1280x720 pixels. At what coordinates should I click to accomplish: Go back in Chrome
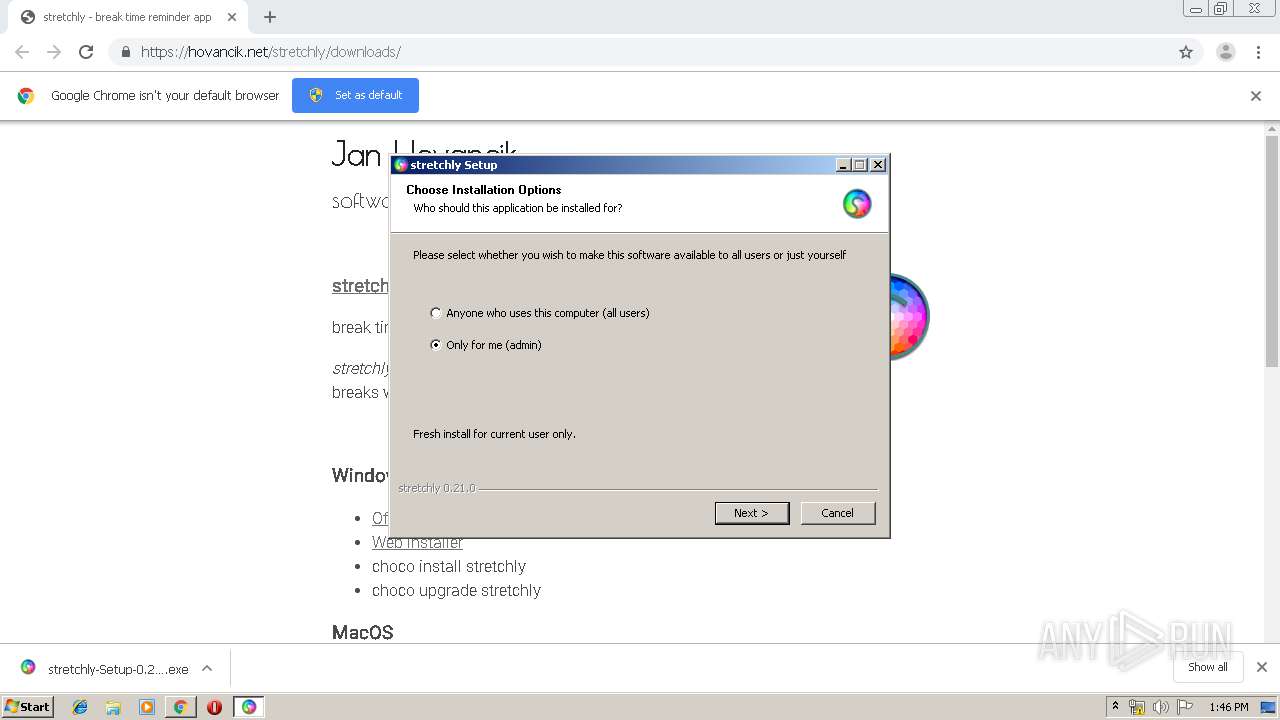[x=22, y=52]
